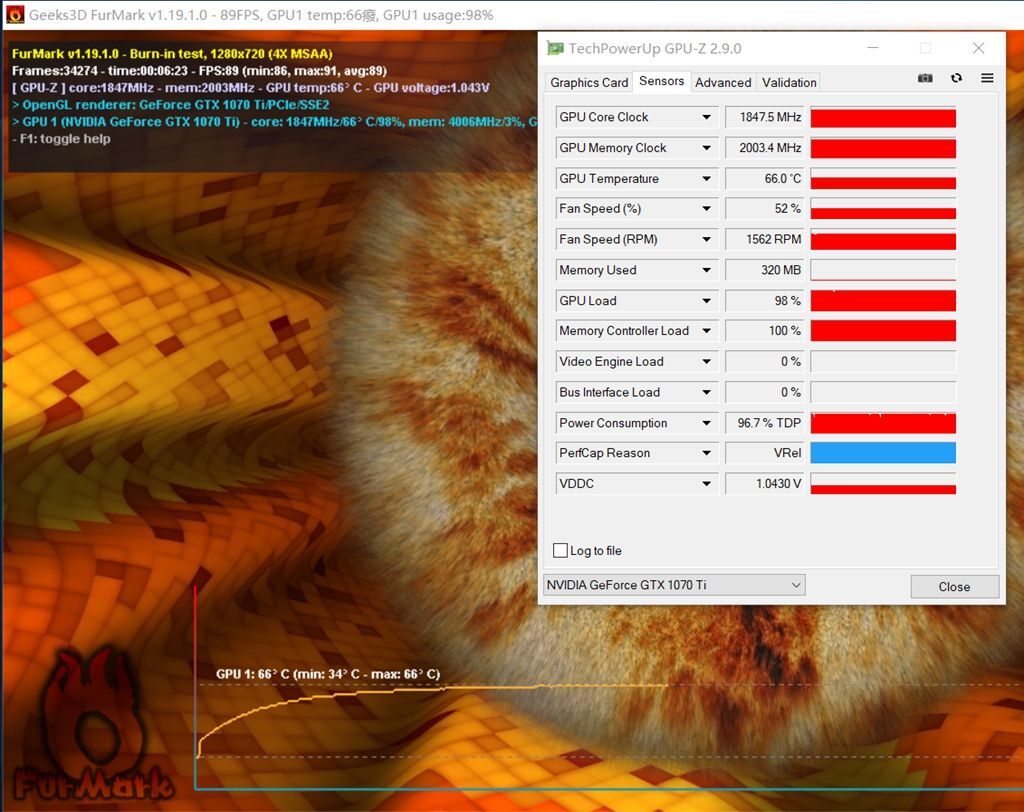1024x812 pixels.
Task: Click the 52 % fan speed value
Action: pos(763,208)
